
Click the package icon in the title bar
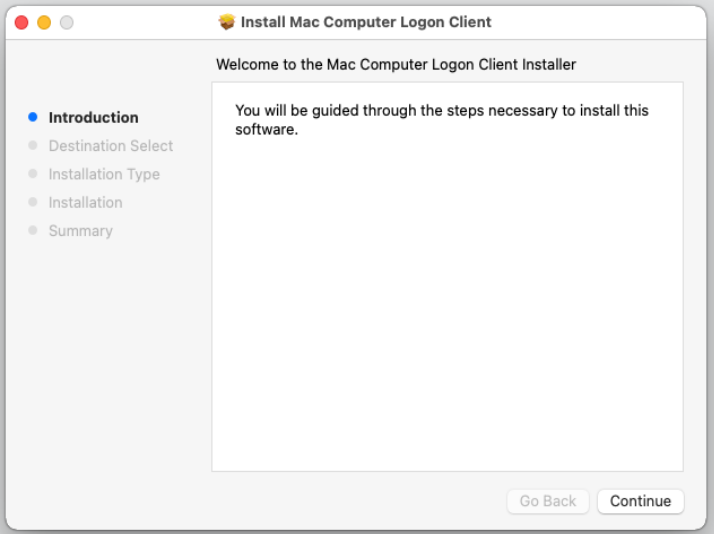226,22
